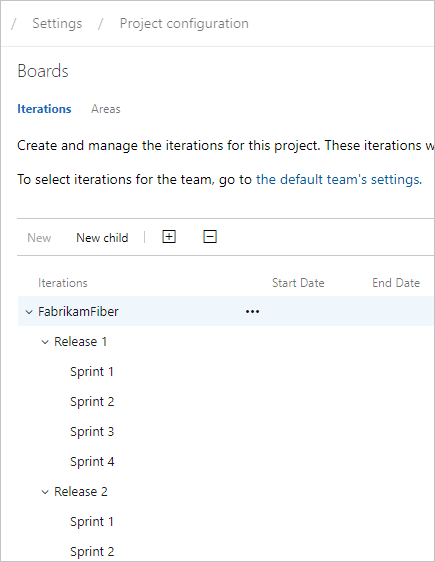Click the New child button
This screenshot has height=562, width=435.
pos(102,238)
